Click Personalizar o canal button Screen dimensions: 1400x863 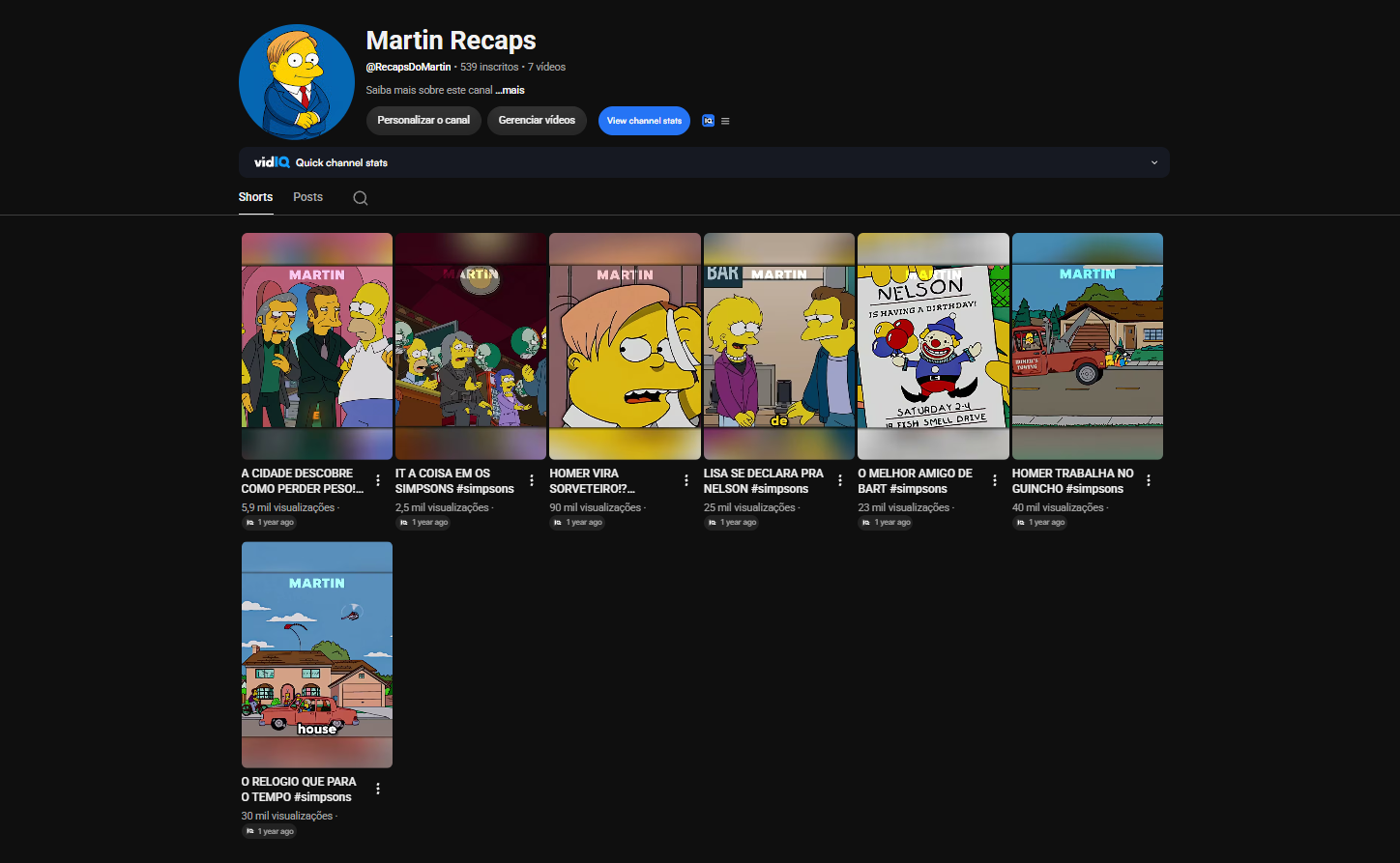(x=423, y=121)
